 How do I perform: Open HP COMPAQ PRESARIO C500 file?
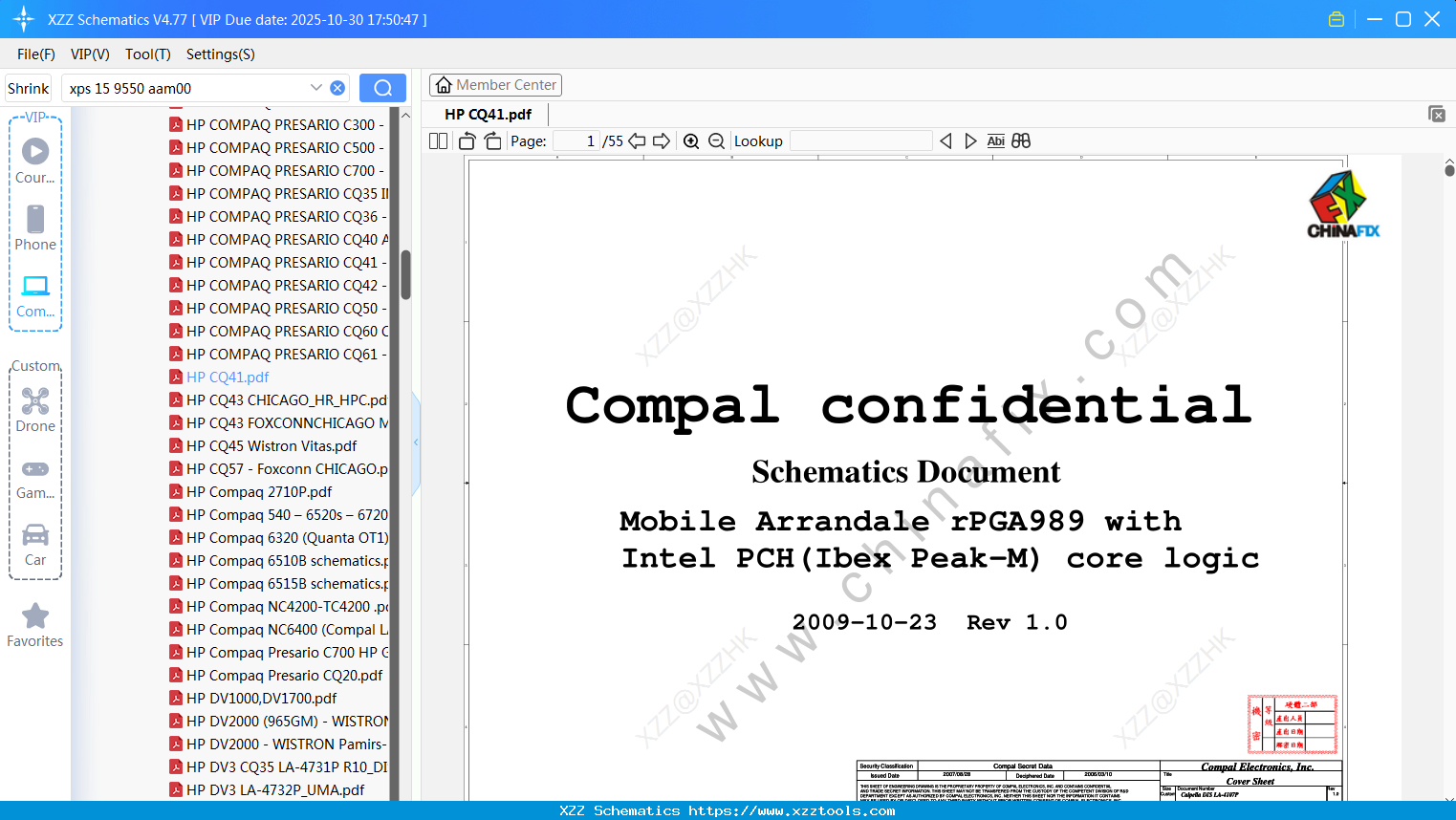(278, 147)
